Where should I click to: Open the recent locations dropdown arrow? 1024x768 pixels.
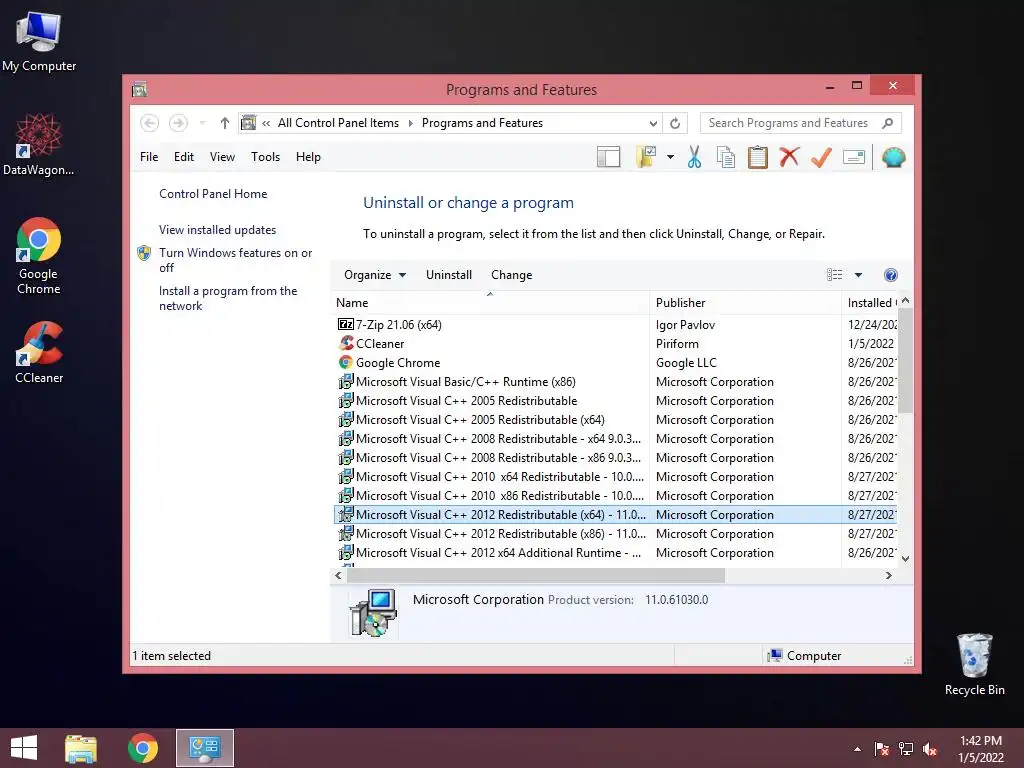pos(202,123)
